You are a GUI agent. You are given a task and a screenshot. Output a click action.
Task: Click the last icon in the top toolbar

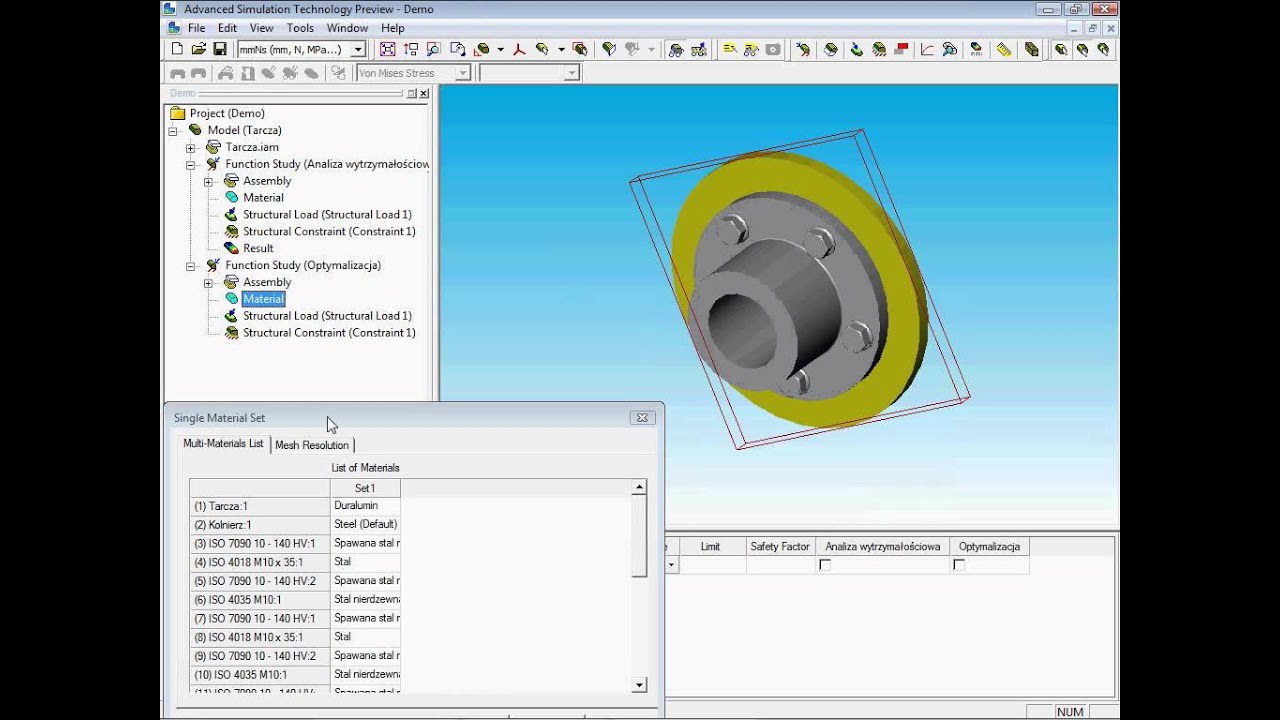(1104, 49)
